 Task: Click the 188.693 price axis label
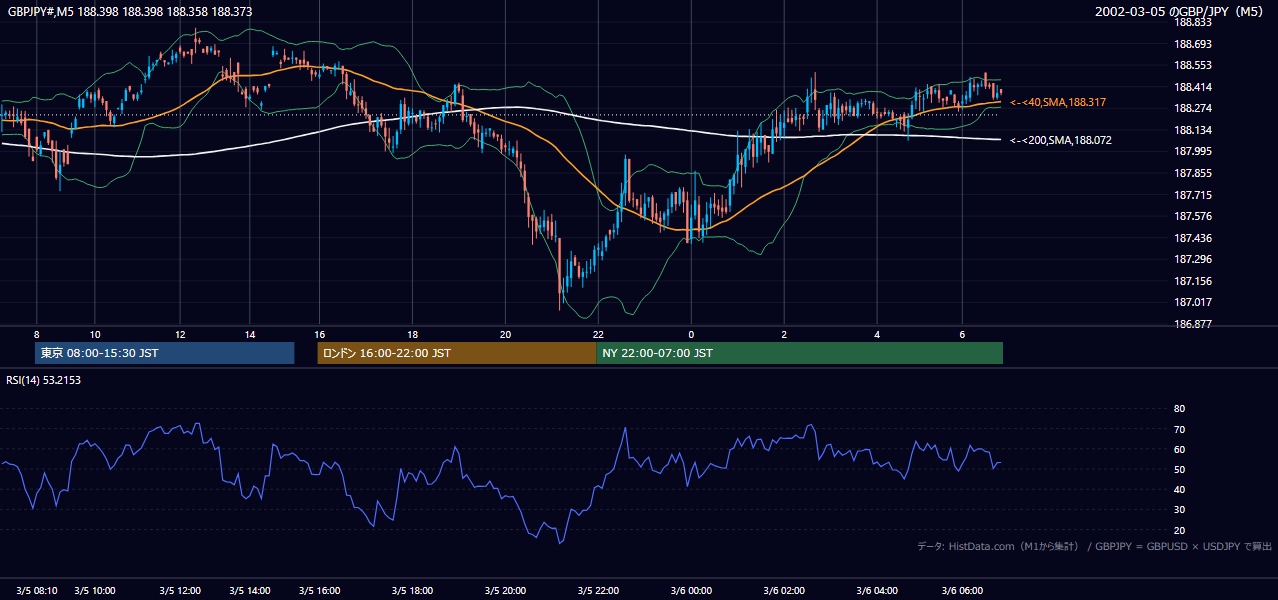coord(1193,44)
